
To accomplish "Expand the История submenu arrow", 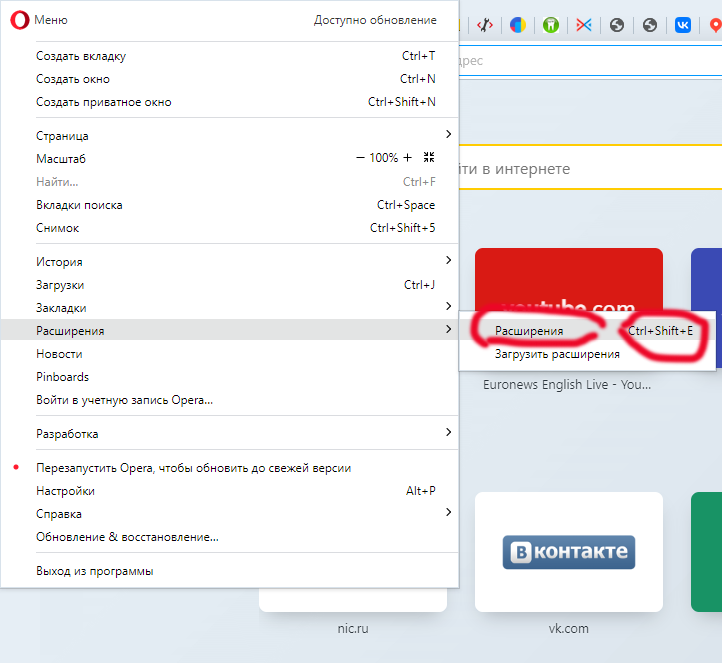I will point(448,260).
